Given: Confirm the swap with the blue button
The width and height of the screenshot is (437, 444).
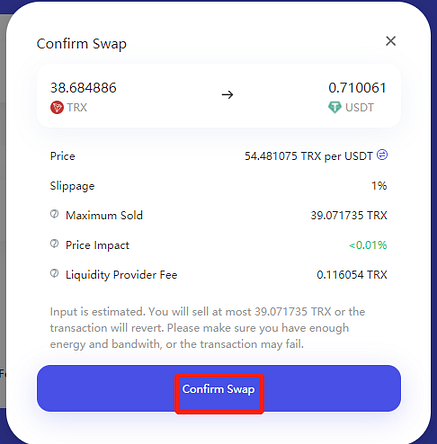Looking at the screenshot, I should pos(219,389).
